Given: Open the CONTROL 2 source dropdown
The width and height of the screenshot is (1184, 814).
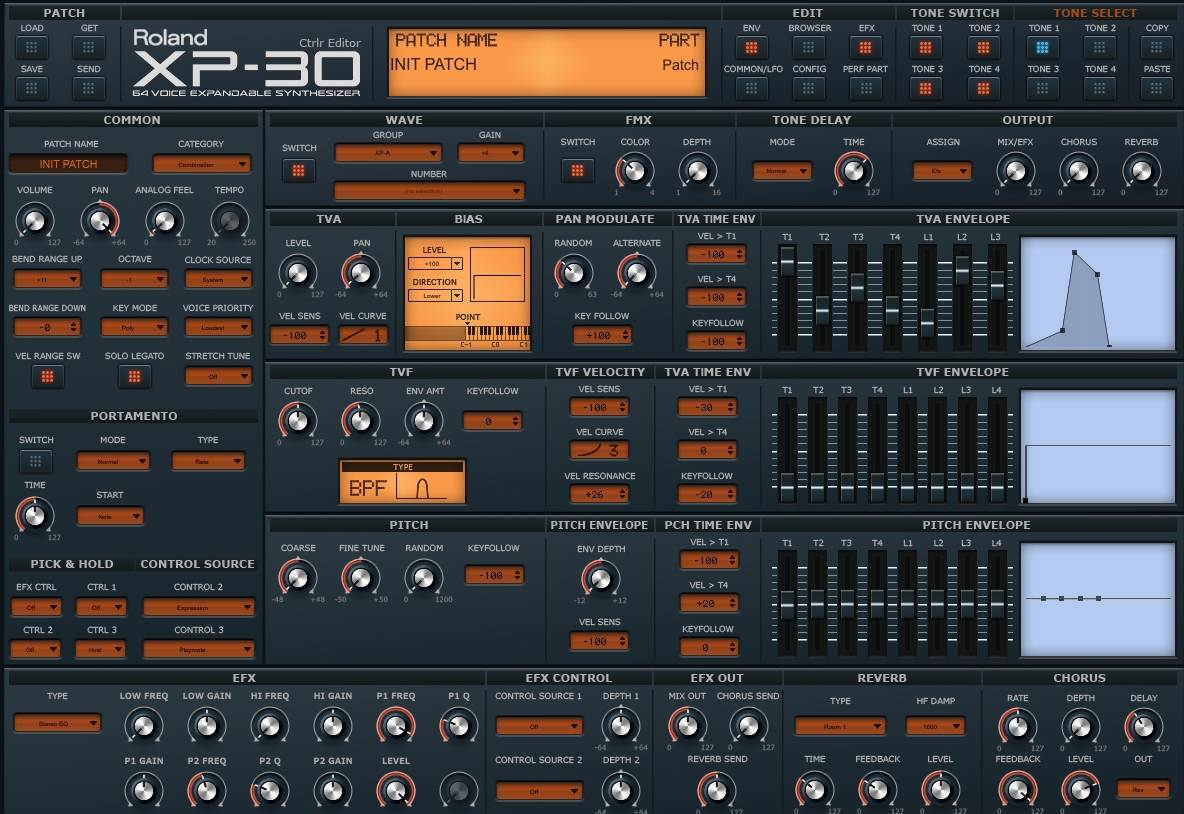Looking at the screenshot, I should pyautogui.click(x=199, y=607).
